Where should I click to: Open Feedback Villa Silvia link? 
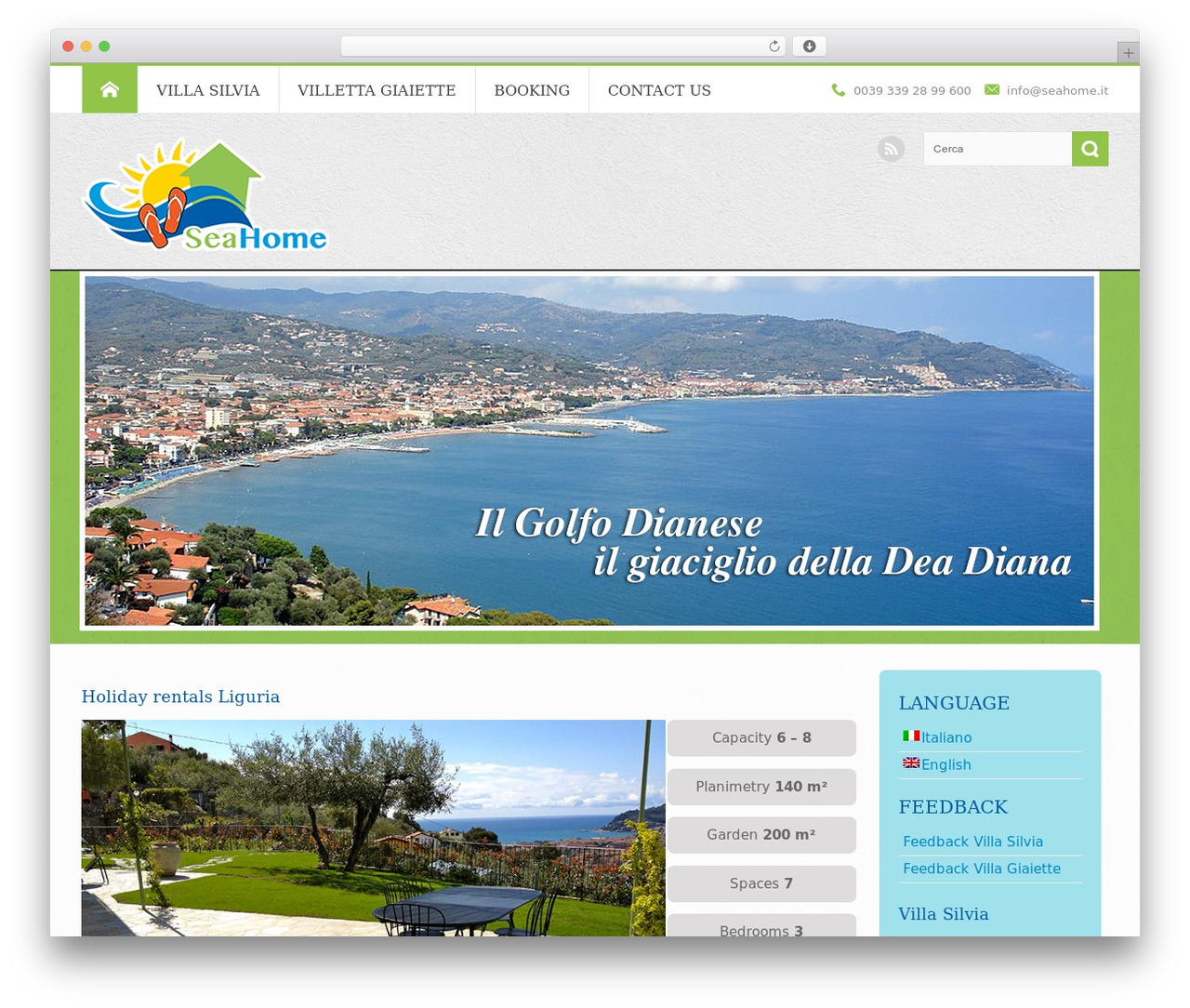point(972,842)
